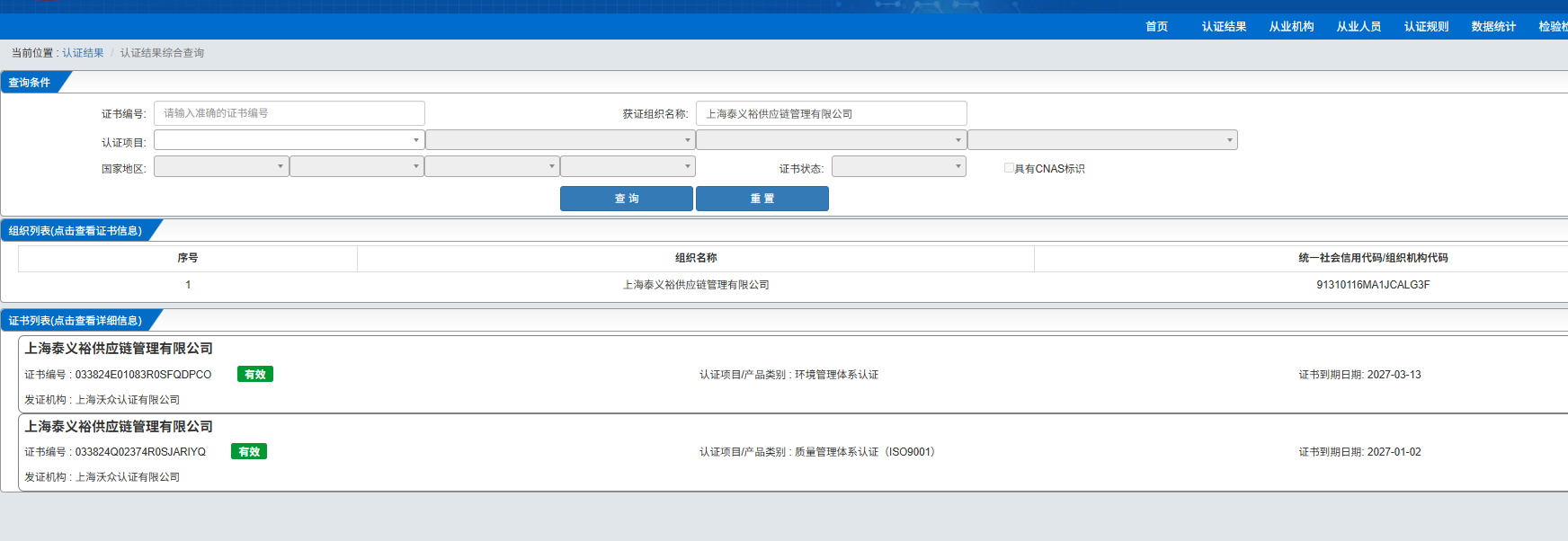Screen dimensions: 1568x541
Task: Click the 统一社会信用代码/组织机构代码 column header
Action: (1373, 258)
